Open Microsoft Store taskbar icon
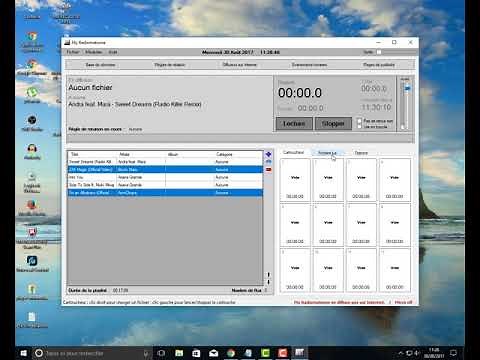The width and height of the screenshot is (480, 360). point(196,353)
